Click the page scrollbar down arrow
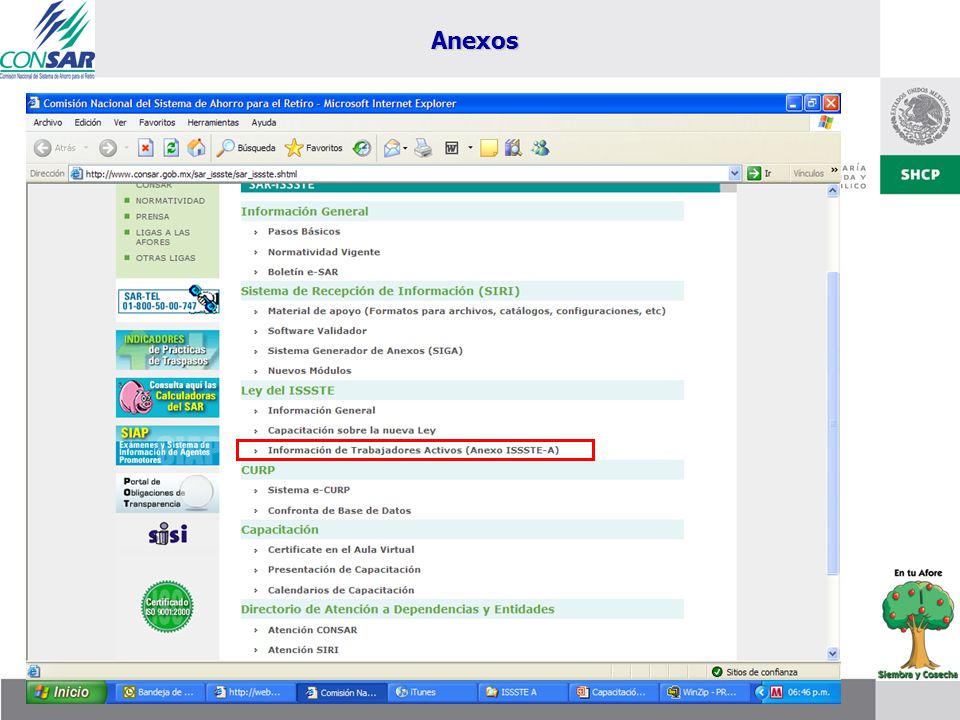This screenshot has width=960, height=720. 833,653
